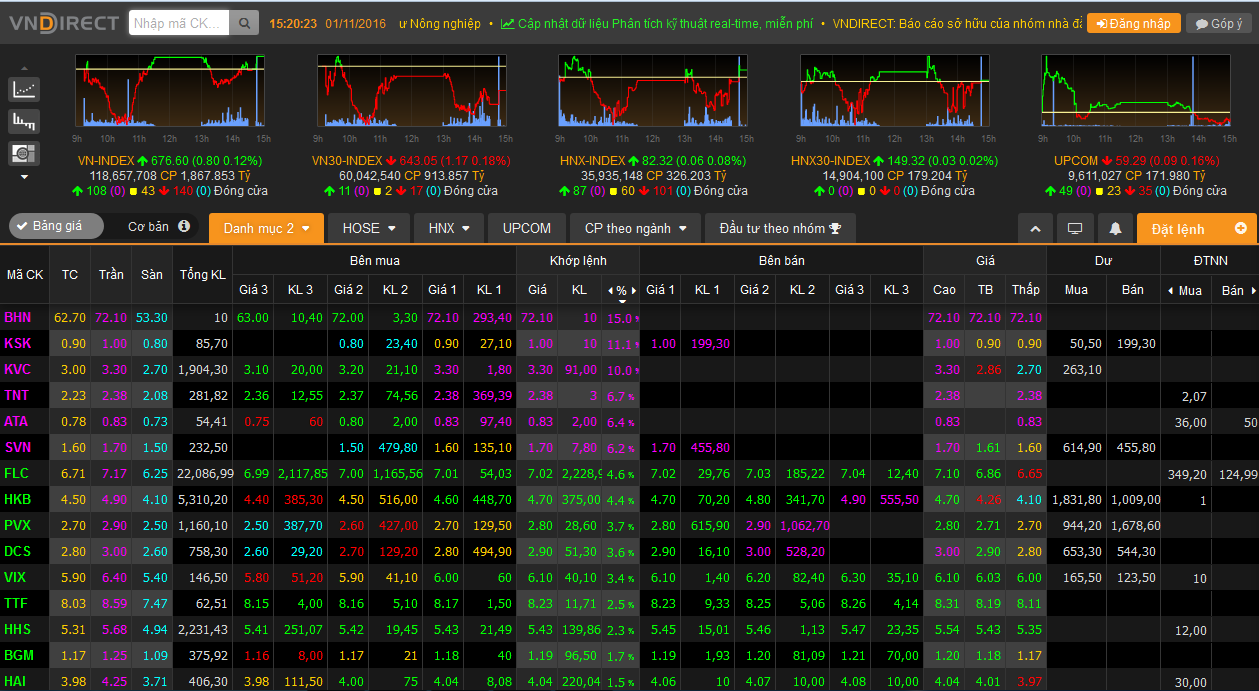Open Đầu tư theo nhóm tab
The height and width of the screenshot is (691, 1259).
point(780,228)
